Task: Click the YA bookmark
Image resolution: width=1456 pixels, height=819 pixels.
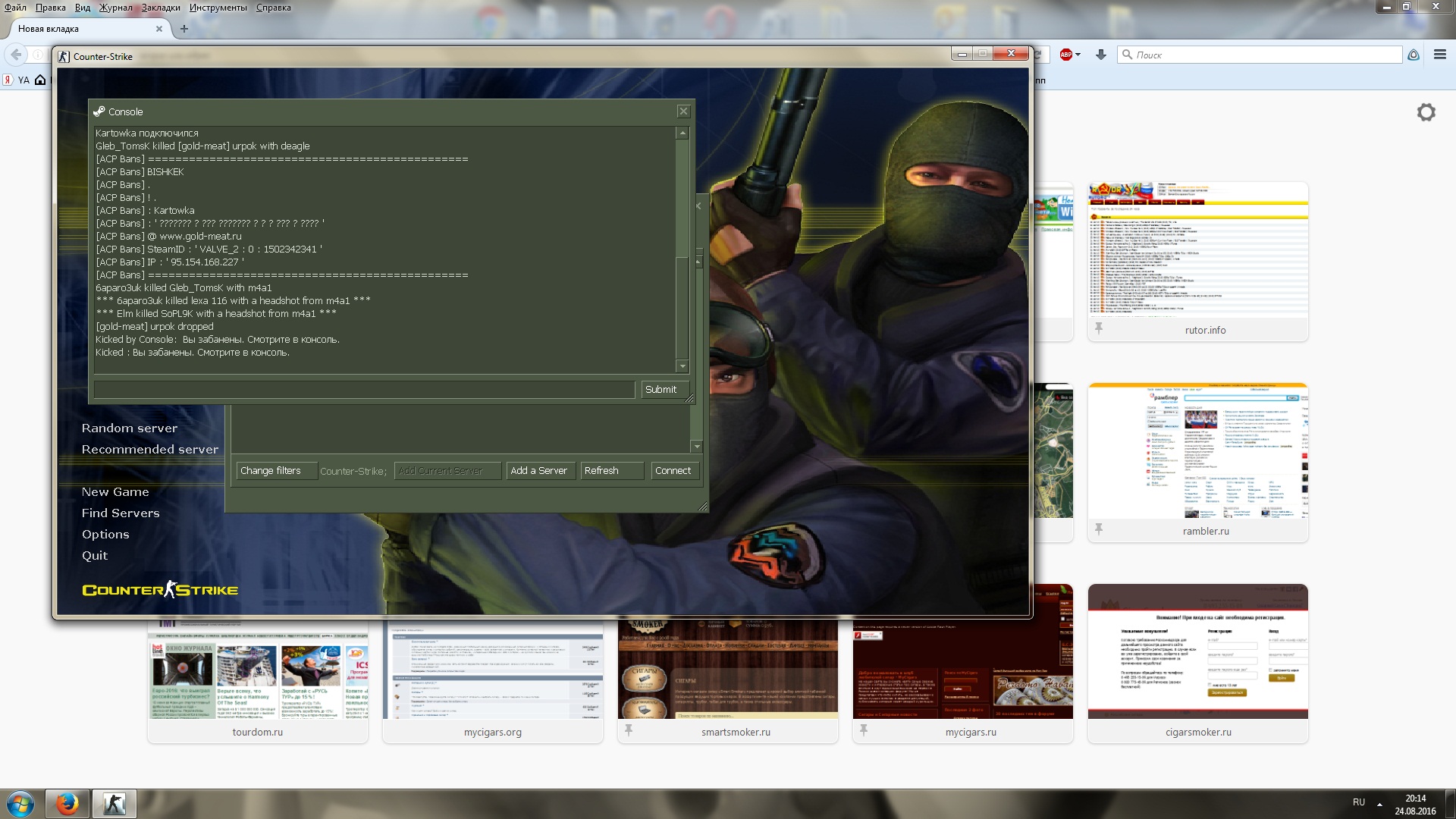Action: click(17, 80)
